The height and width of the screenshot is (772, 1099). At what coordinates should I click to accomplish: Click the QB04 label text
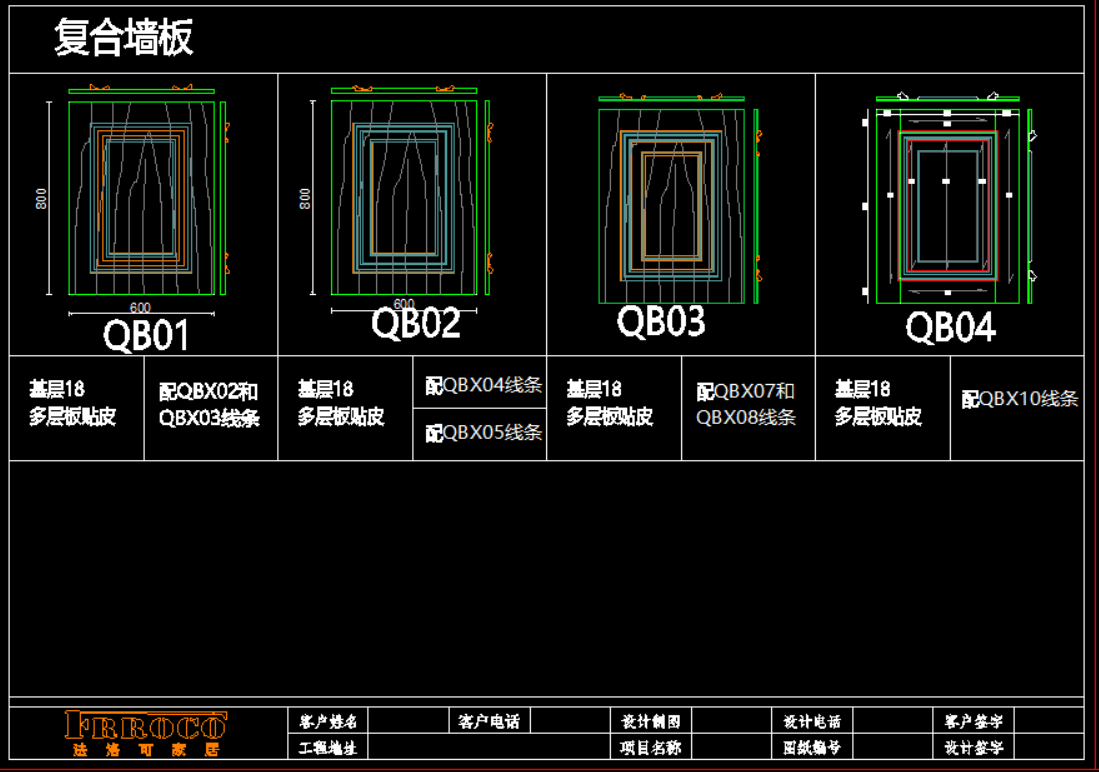[950, 328]
